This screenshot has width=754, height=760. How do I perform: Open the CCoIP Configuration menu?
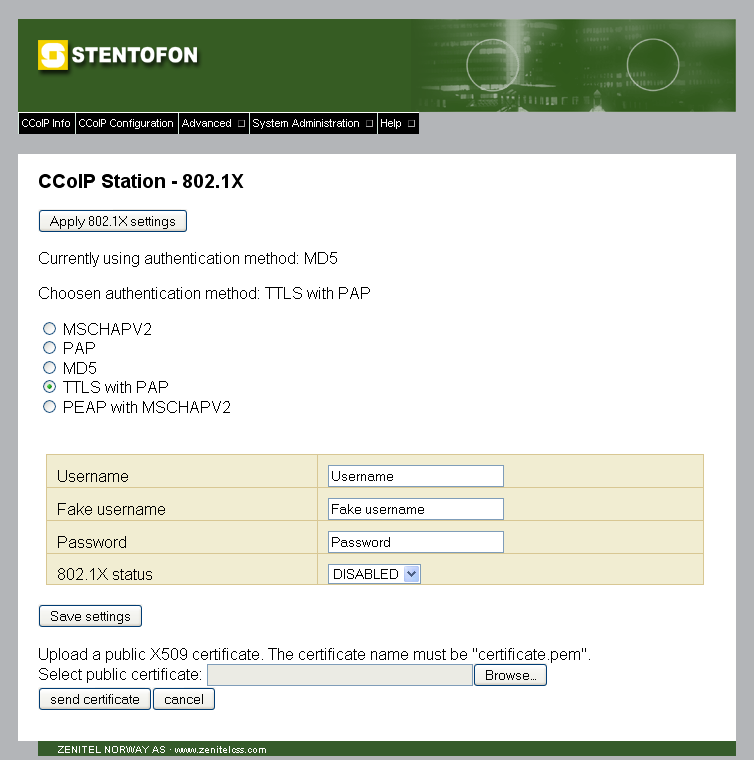(x=126, y=124)
